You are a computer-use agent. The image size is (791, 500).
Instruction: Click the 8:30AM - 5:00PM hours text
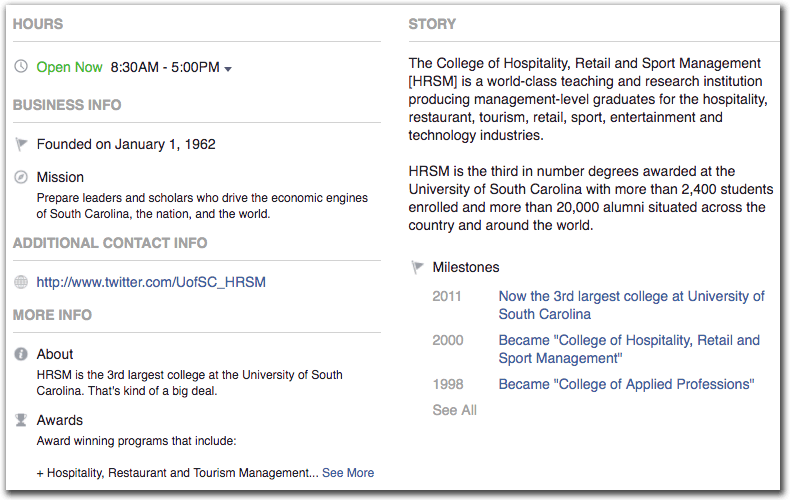[x=165, y=67]
